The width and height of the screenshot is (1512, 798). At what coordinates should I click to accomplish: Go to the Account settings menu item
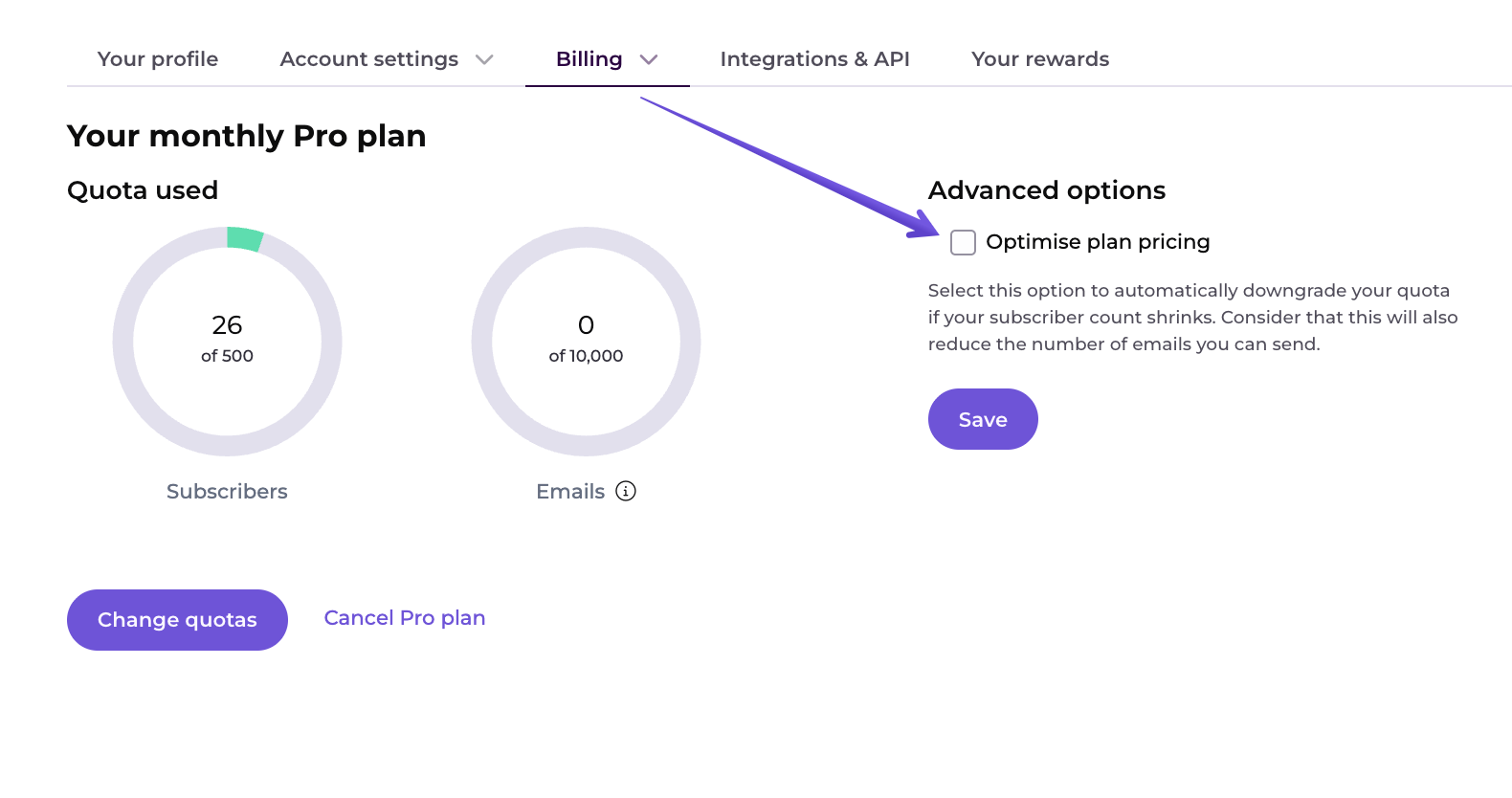(368, 59)
